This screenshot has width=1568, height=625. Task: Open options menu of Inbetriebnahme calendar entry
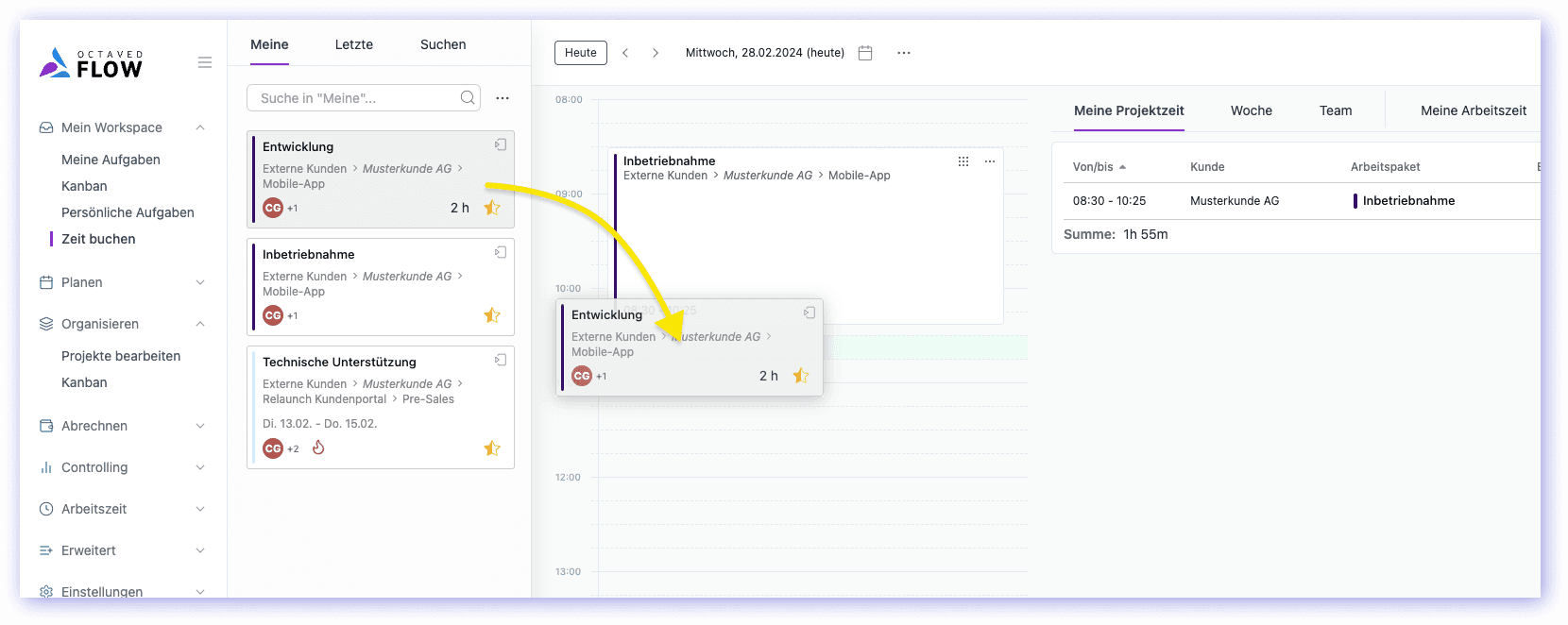990,161
